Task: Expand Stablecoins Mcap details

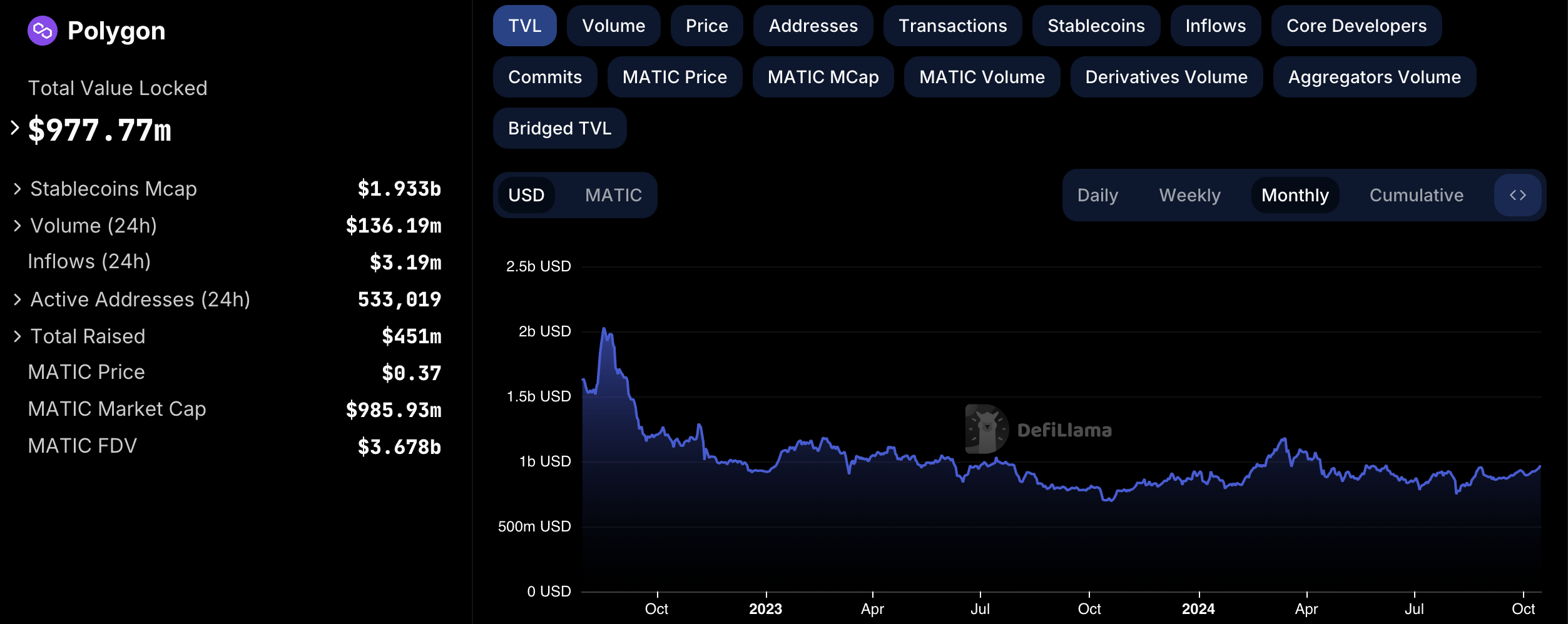Action: click(x=18, y=189)
